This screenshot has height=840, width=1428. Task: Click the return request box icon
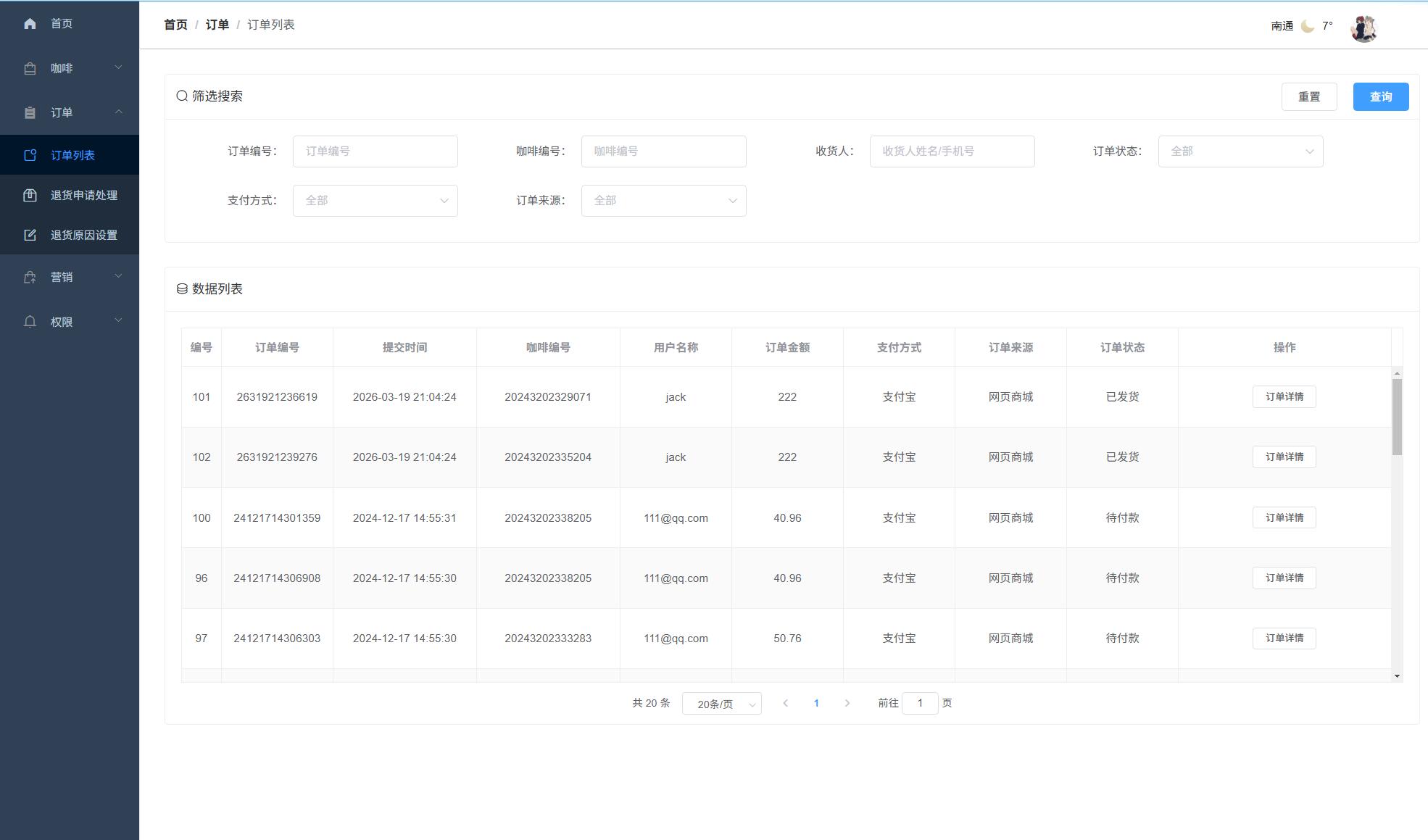point(30,195)
